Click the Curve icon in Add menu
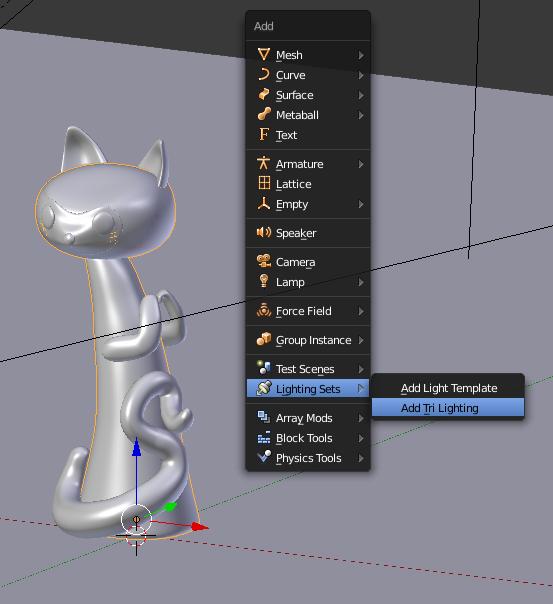This screenshot has width=553, height=604. pyautogui.click(x=264, y=74)
